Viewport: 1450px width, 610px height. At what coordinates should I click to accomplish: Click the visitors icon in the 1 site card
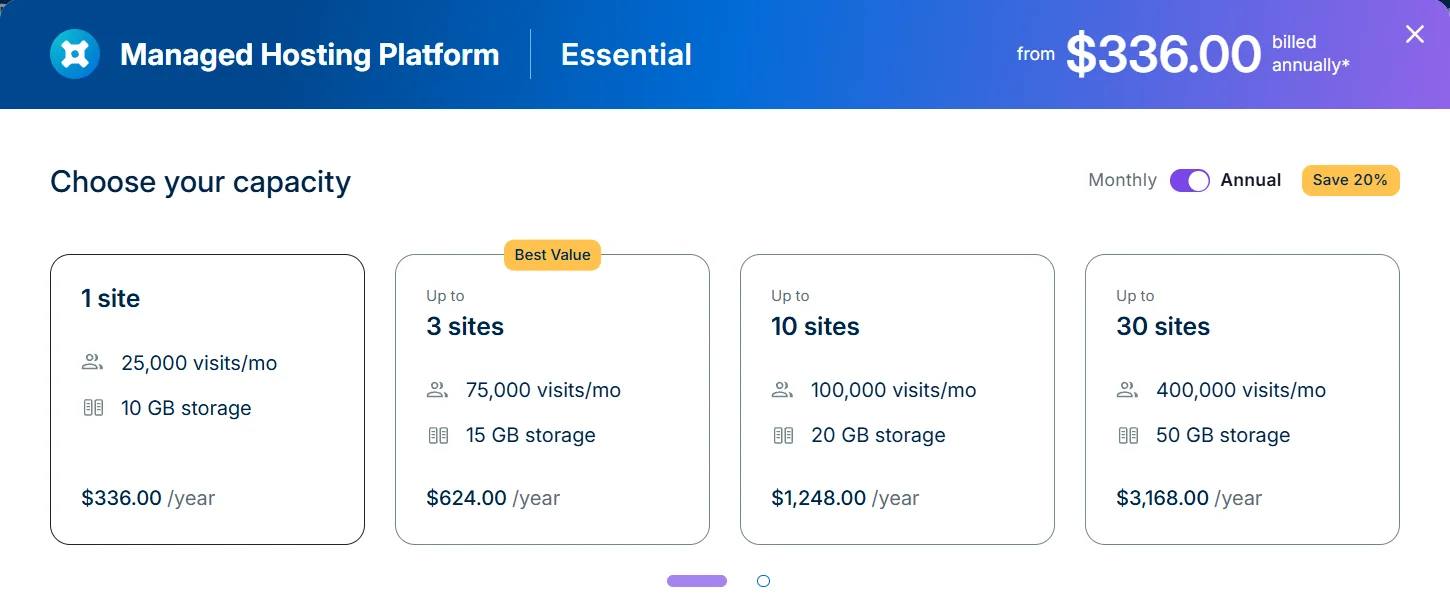click(92, 362)
